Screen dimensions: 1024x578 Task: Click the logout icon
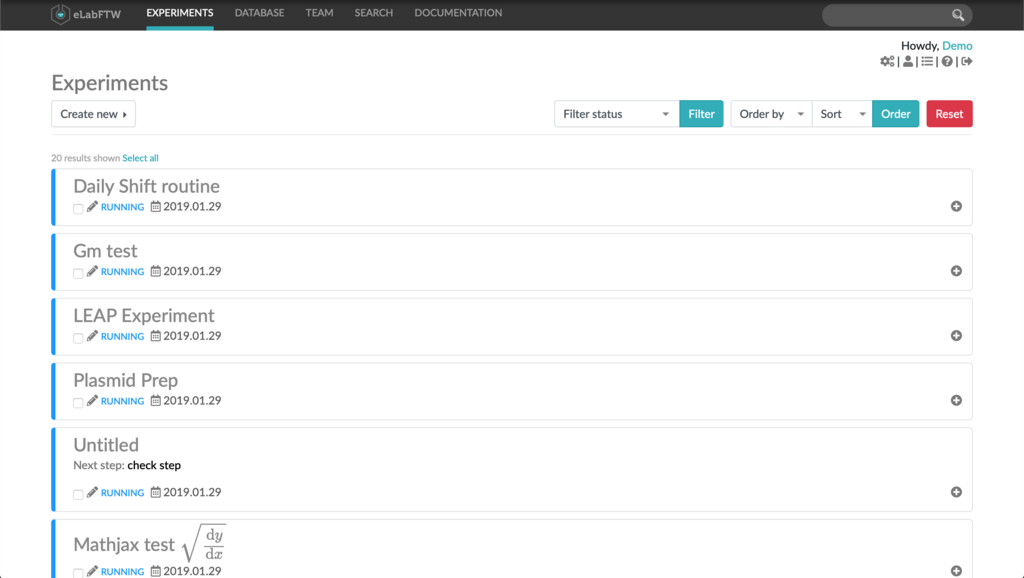point(967,61)
